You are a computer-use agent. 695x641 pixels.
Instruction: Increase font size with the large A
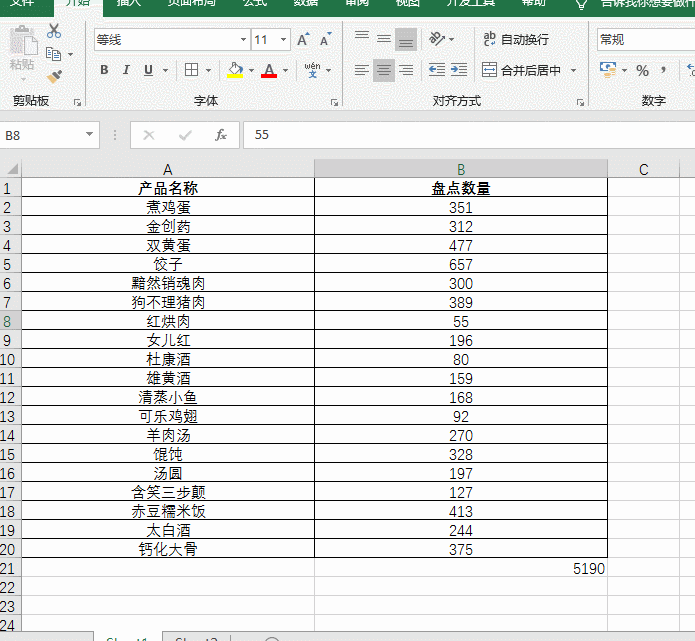pyautogui.click(x=303, y=40)
